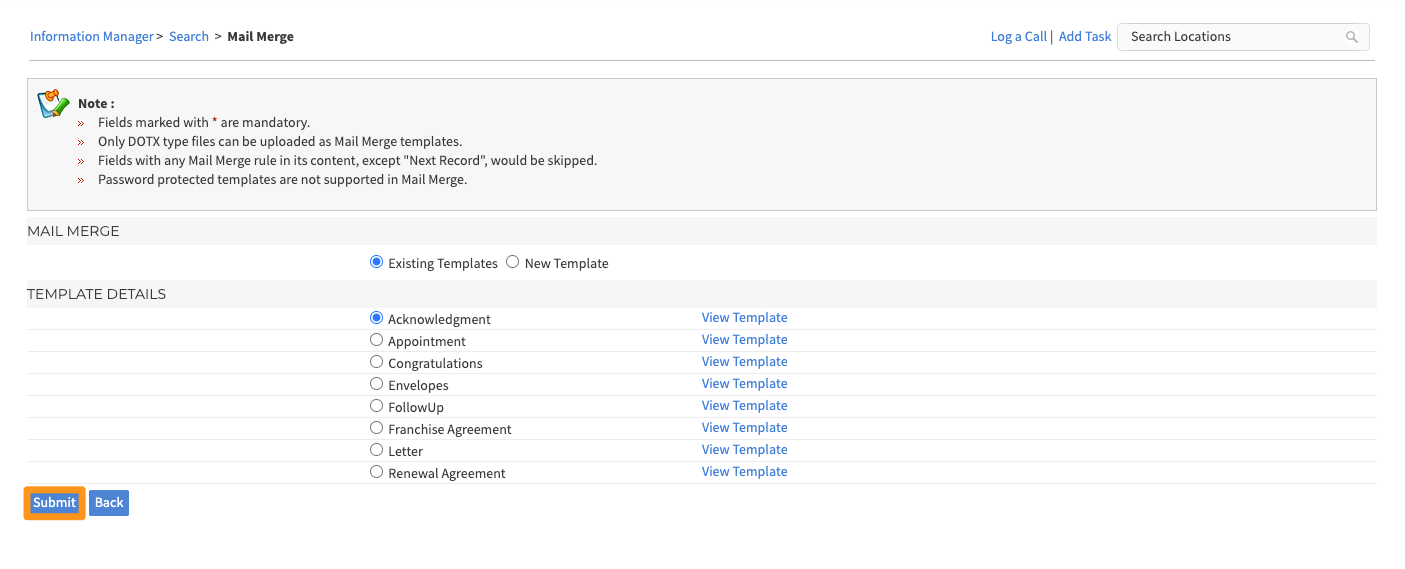
Task: Pick the Appointment template radio button
Action: point(376,340)
